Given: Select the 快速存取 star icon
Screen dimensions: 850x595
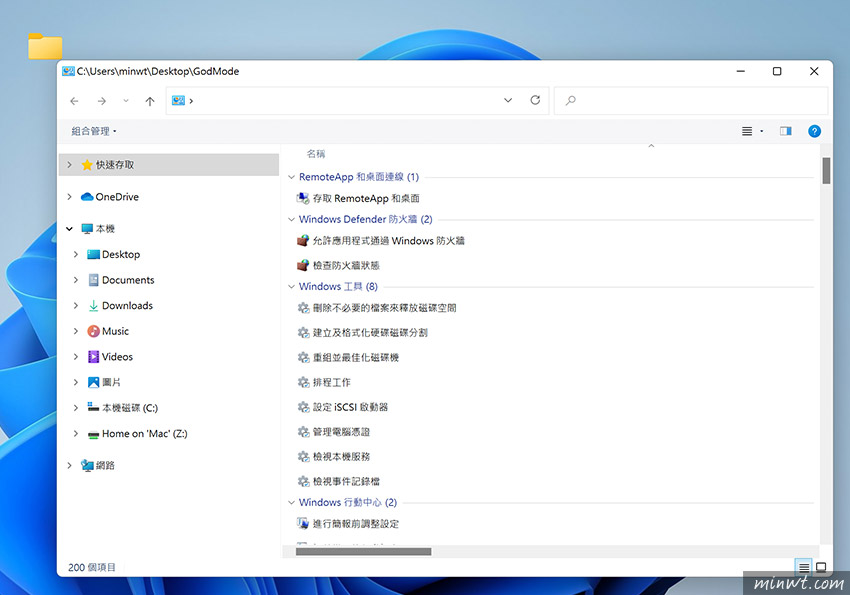Looking at the screenshot, I should [x=87, y=165].
